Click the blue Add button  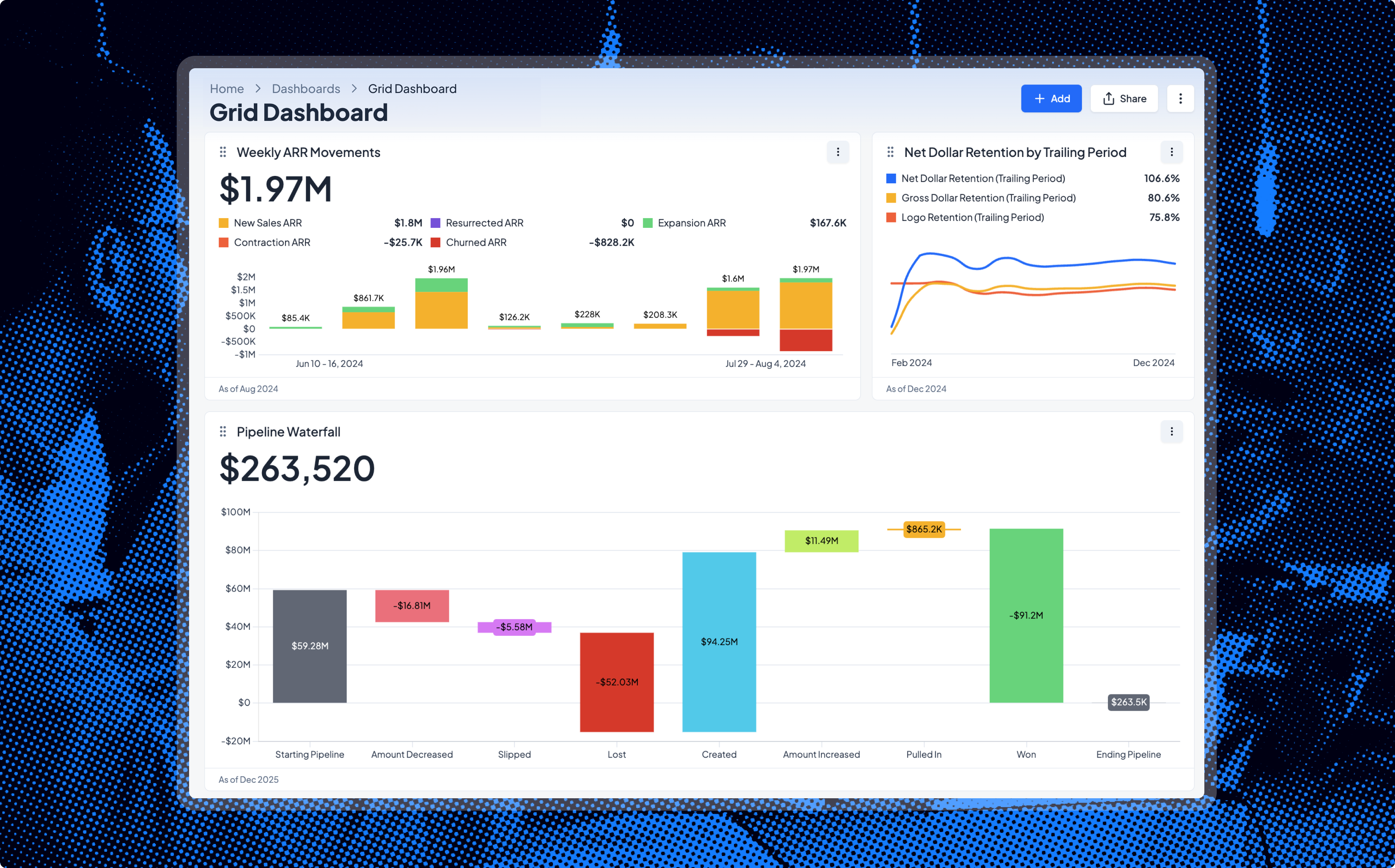point(1051,99)
